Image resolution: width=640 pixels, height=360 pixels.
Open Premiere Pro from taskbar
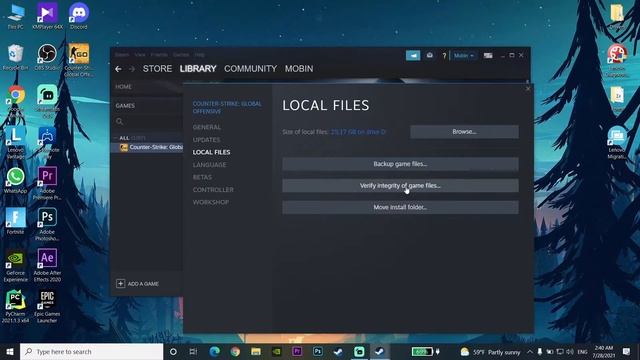297,351
